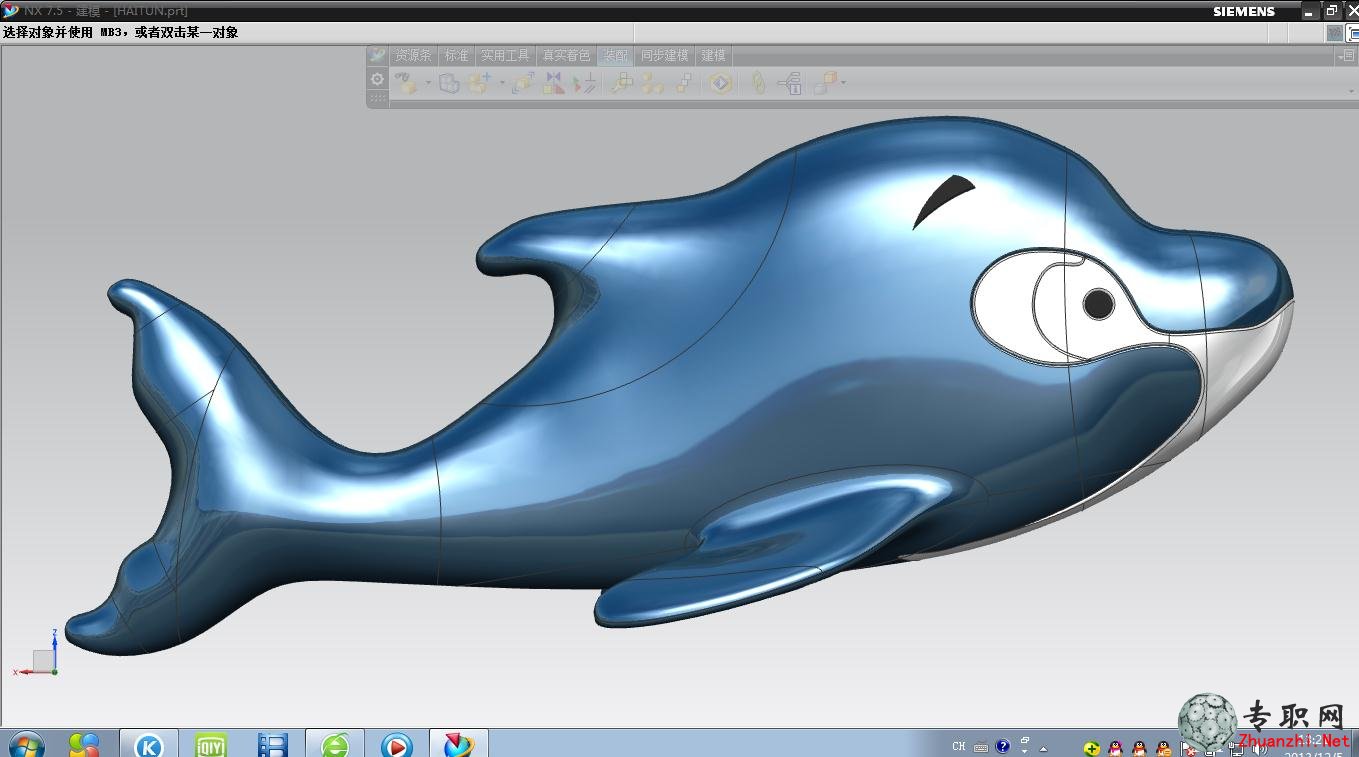Open the Windows Start button
This screenshot has width=1359, height=757.
(x=26, y=744)
